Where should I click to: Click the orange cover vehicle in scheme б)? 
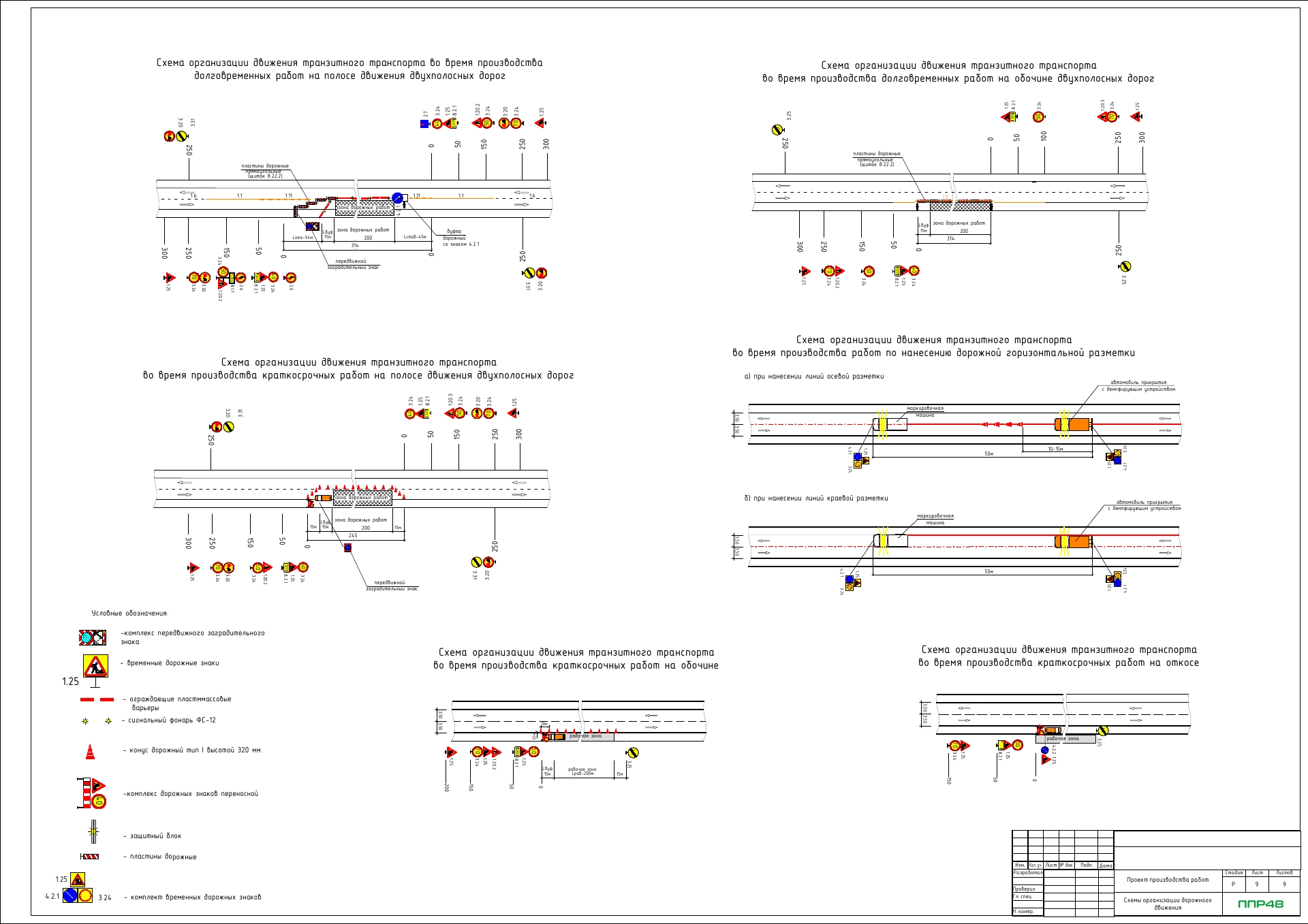point(1073,541)
